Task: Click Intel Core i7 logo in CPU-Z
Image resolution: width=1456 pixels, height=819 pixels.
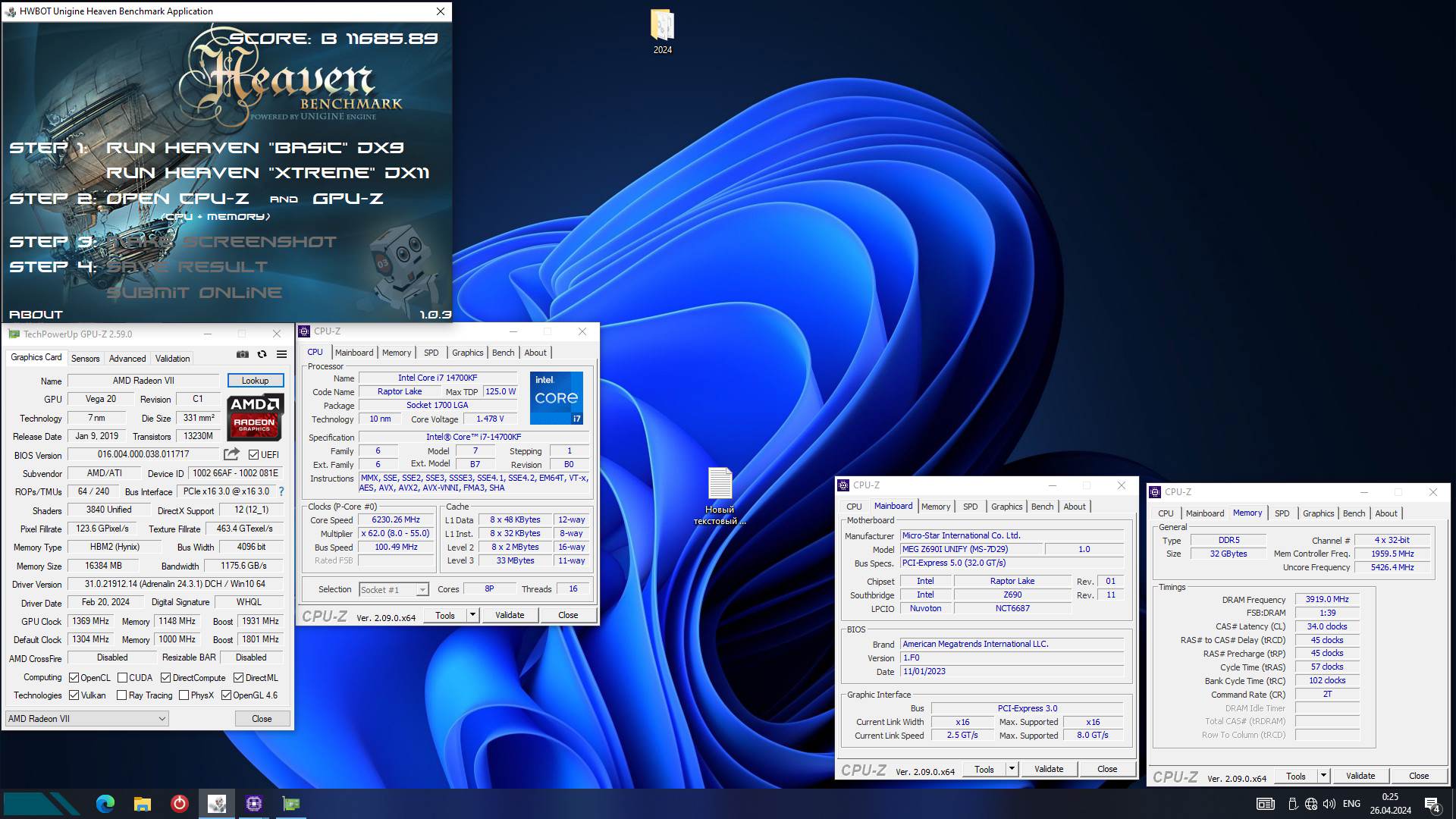Action: [557, 398]
